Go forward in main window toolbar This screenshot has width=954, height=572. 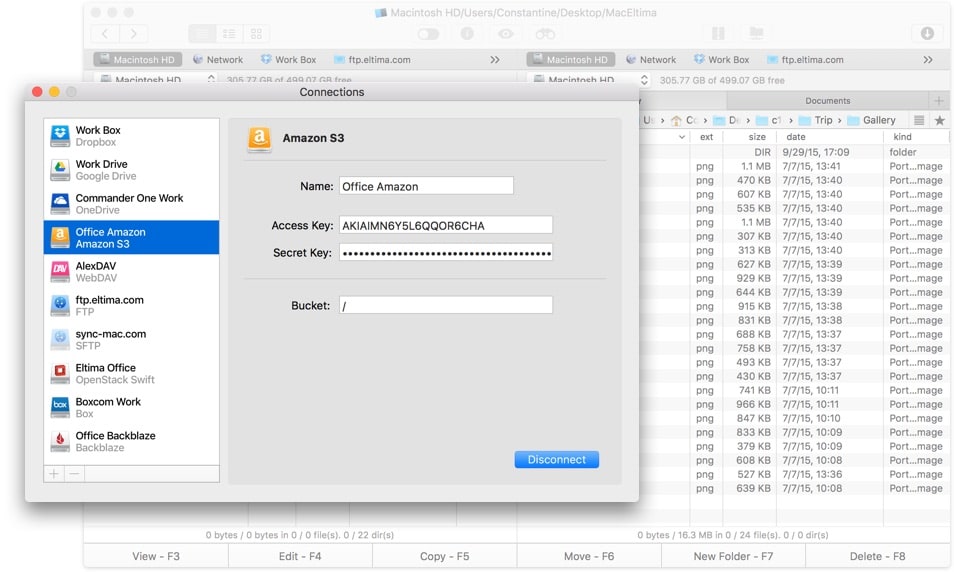click(x=133, y=33)
